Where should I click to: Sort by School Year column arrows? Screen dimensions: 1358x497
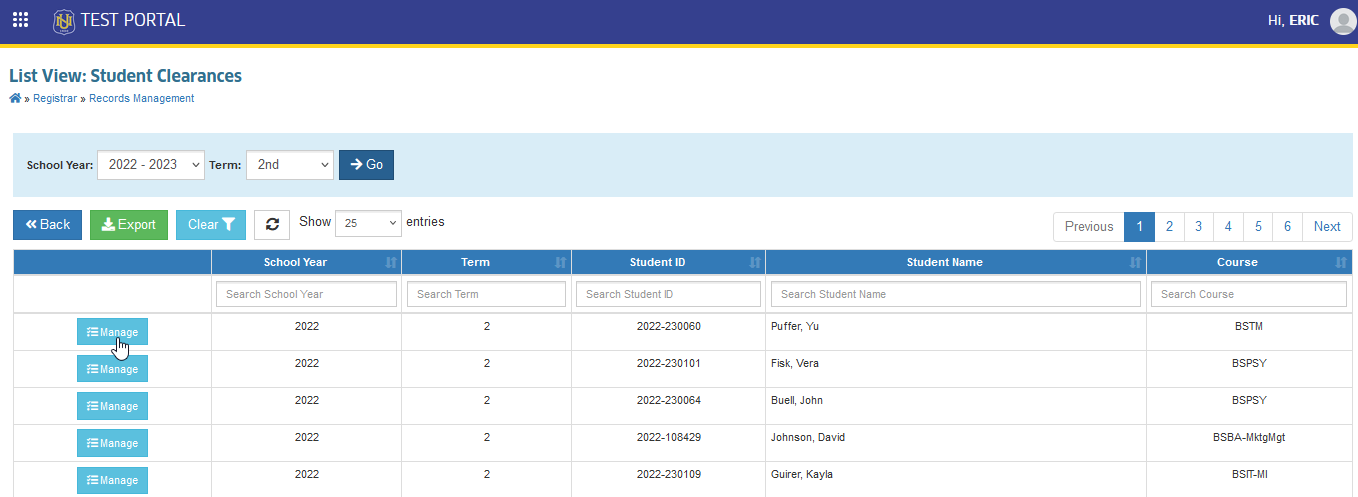pyautogui.click(x=390, y=262)
